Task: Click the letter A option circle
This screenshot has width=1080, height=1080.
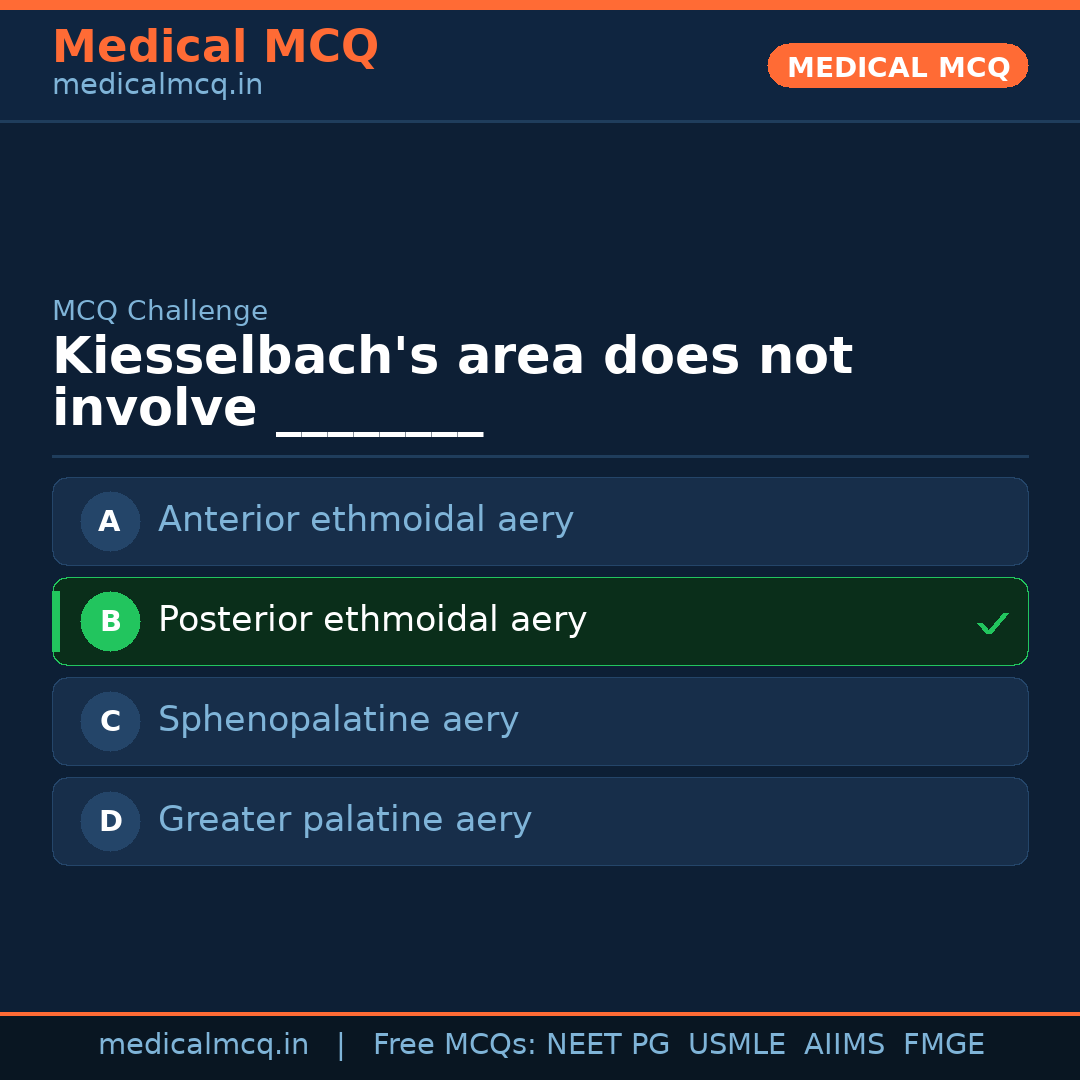Action: point(110,521)
